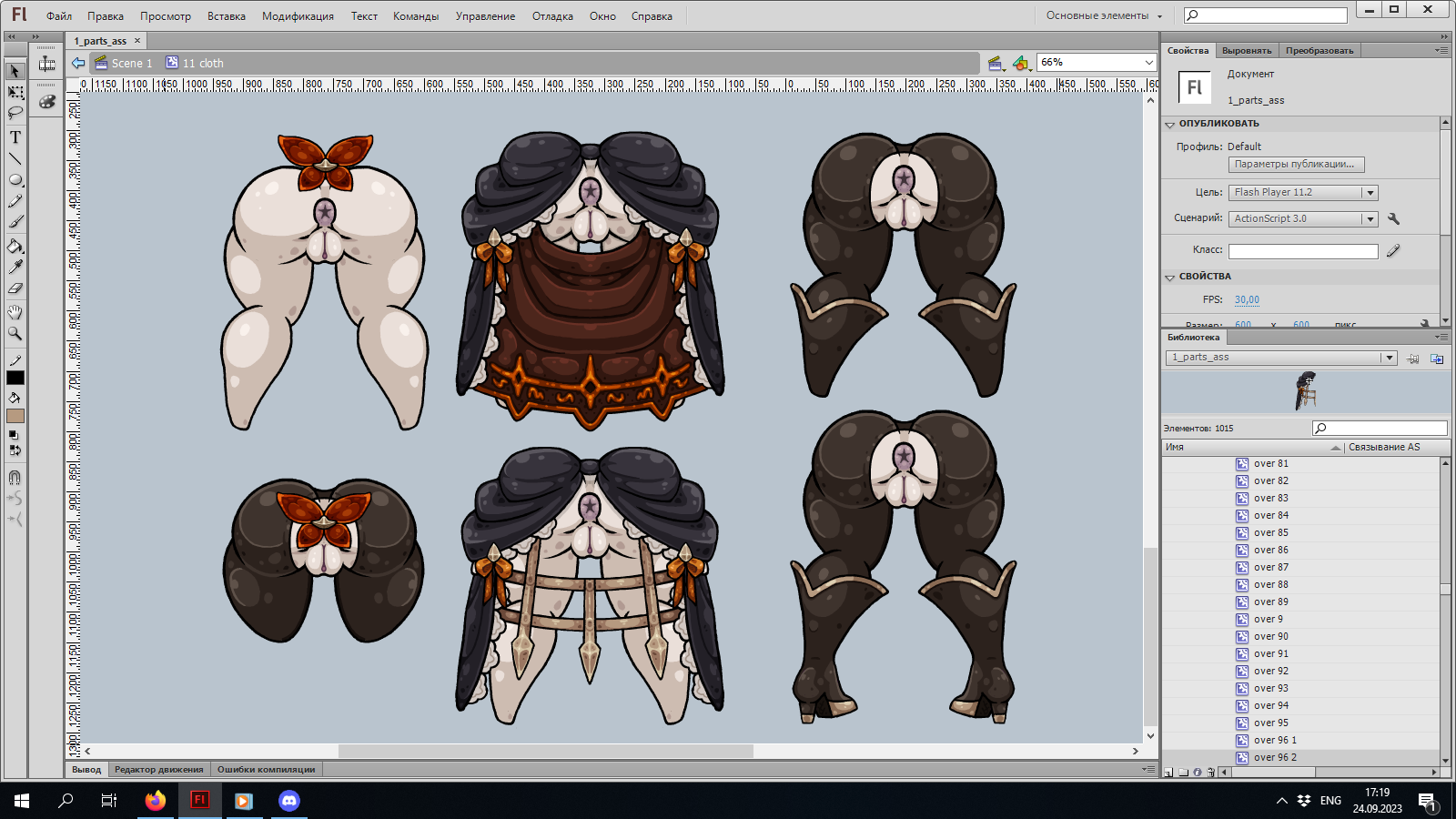Viewport: 1456px width, 819px height.
Task: Click the Library search field
Action: (1380, 429)
